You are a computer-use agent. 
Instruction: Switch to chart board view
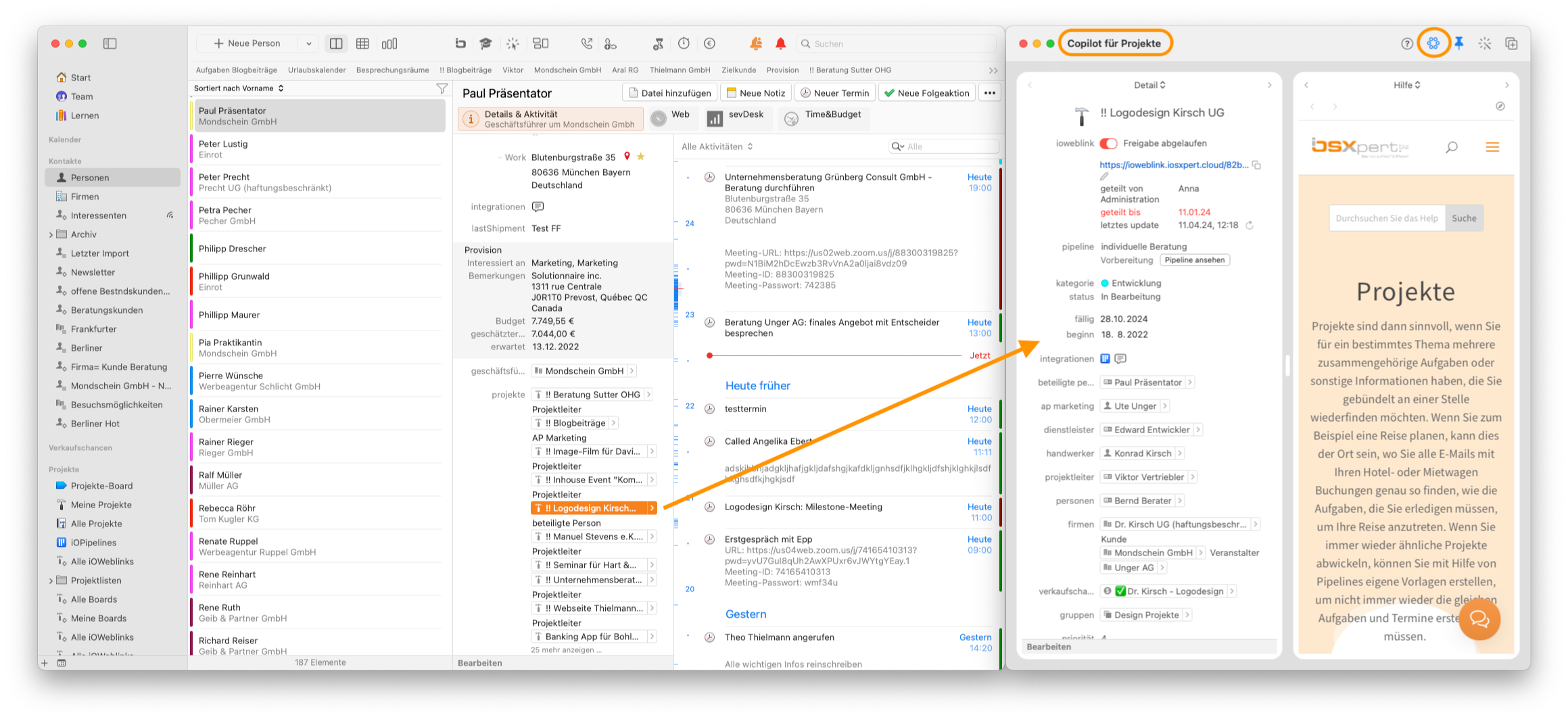point(389,43)
